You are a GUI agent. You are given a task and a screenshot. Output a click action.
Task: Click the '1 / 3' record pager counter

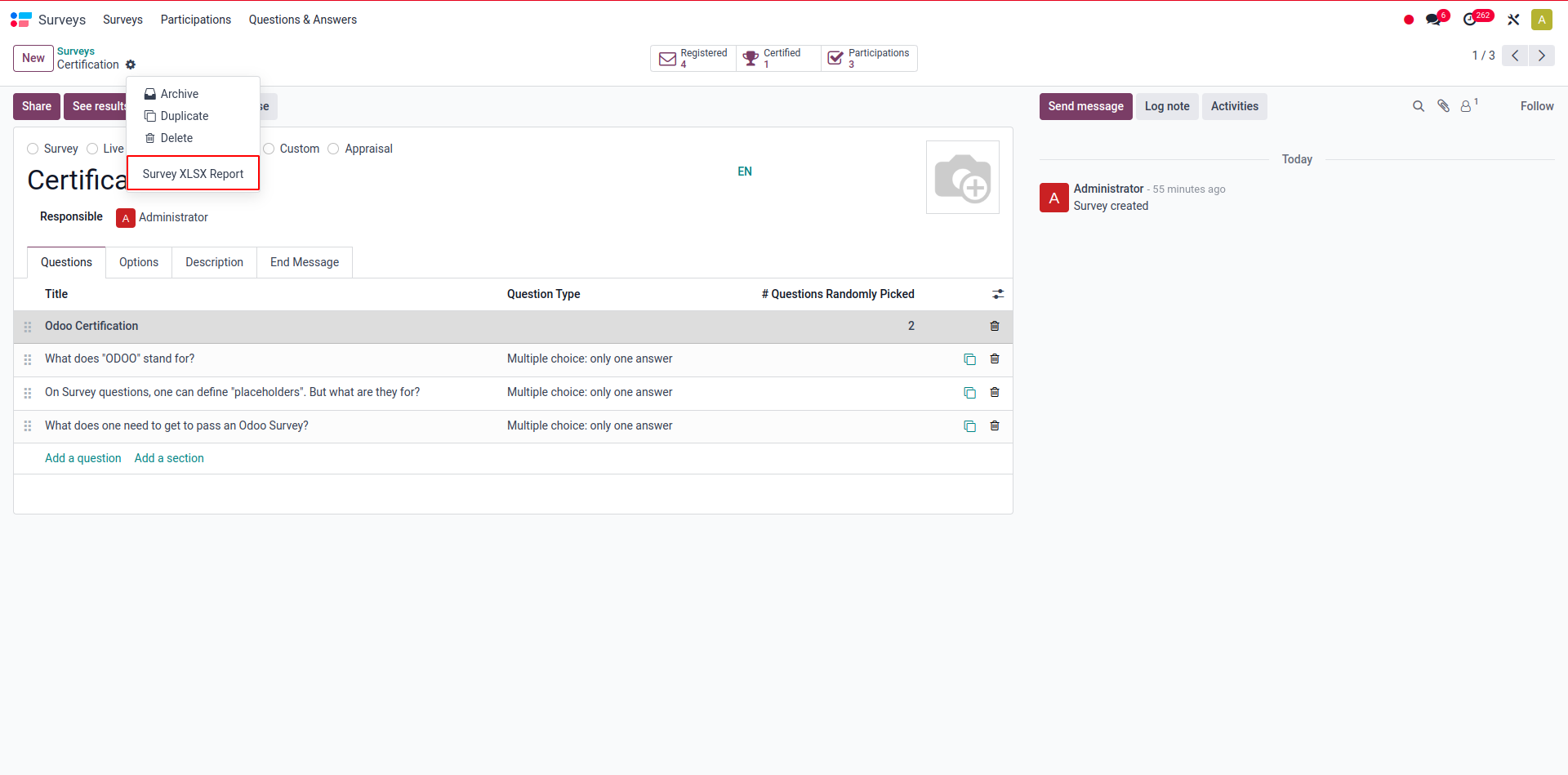click(1483, 56)
